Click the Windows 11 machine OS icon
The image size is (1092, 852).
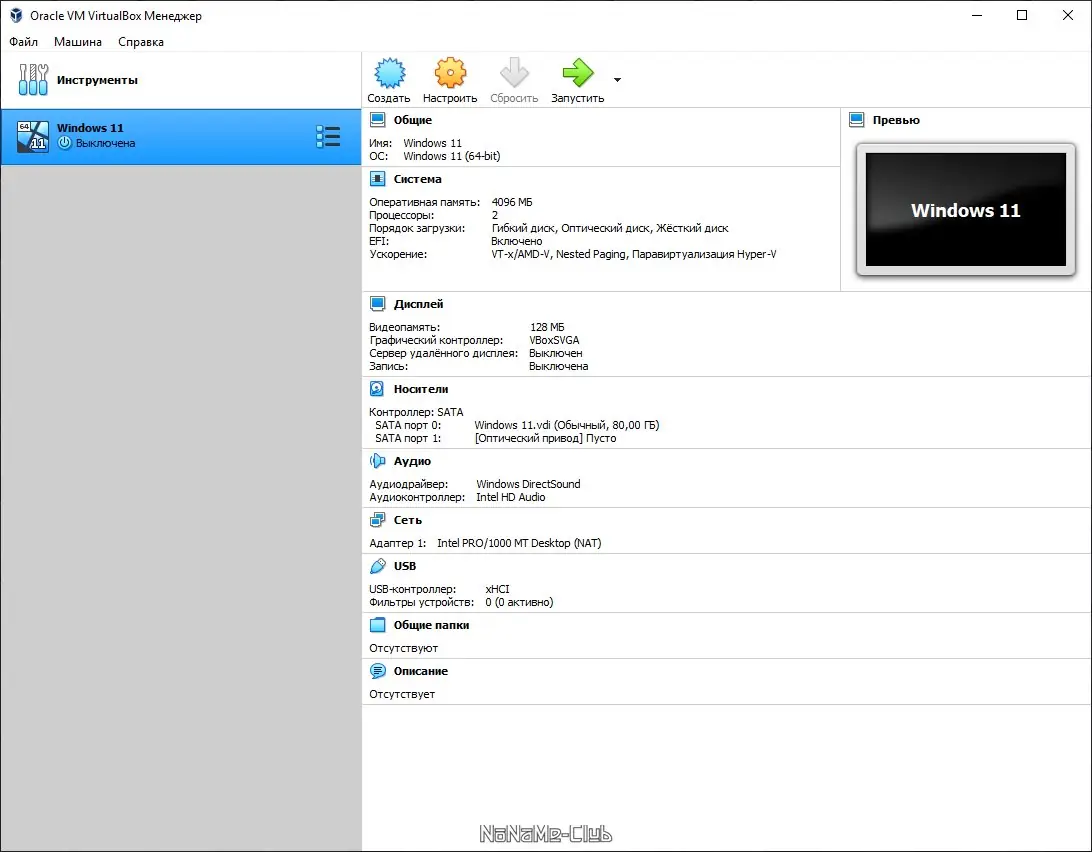(x=33, y=136)
